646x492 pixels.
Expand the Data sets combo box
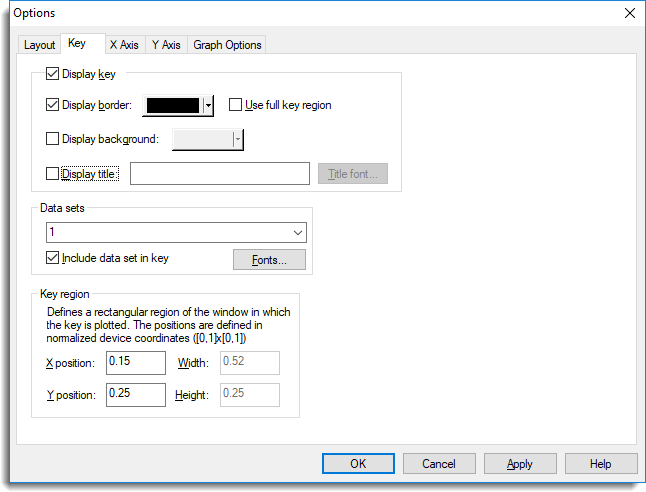click(x=176, y=232)
